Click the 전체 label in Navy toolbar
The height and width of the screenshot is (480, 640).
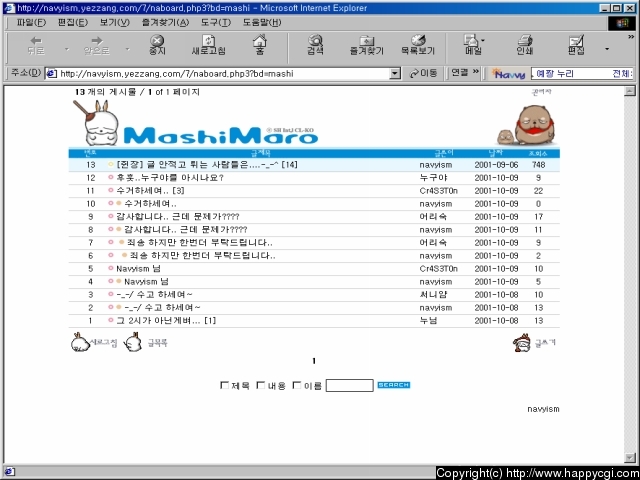click(622, 73)
